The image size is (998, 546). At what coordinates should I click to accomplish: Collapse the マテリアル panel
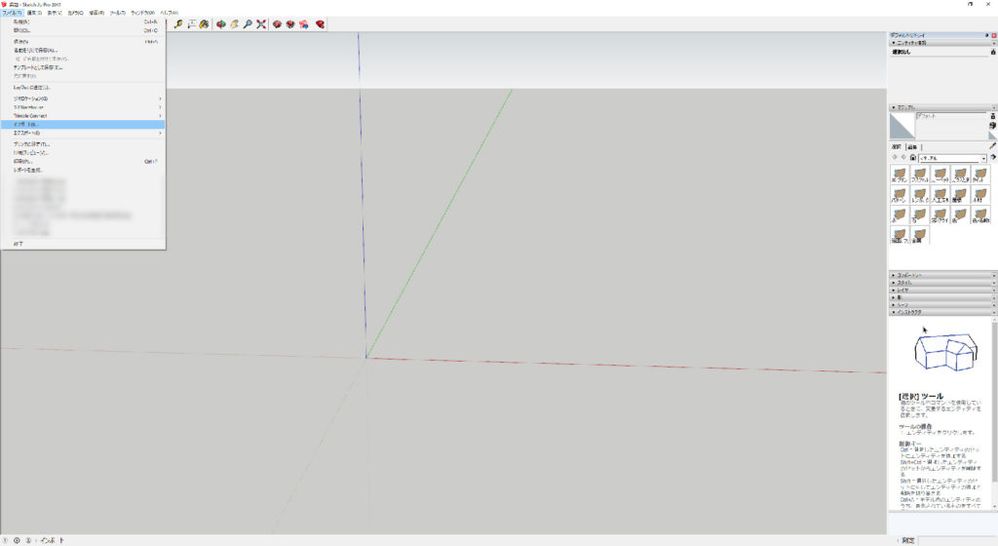(943, 108)
